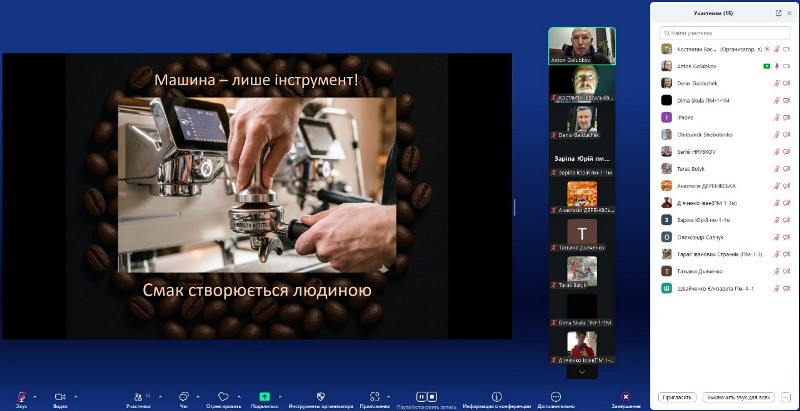The image size is (800, 411).
Task: Expand the arrow beside Participants button
Action: coord(160,396)
